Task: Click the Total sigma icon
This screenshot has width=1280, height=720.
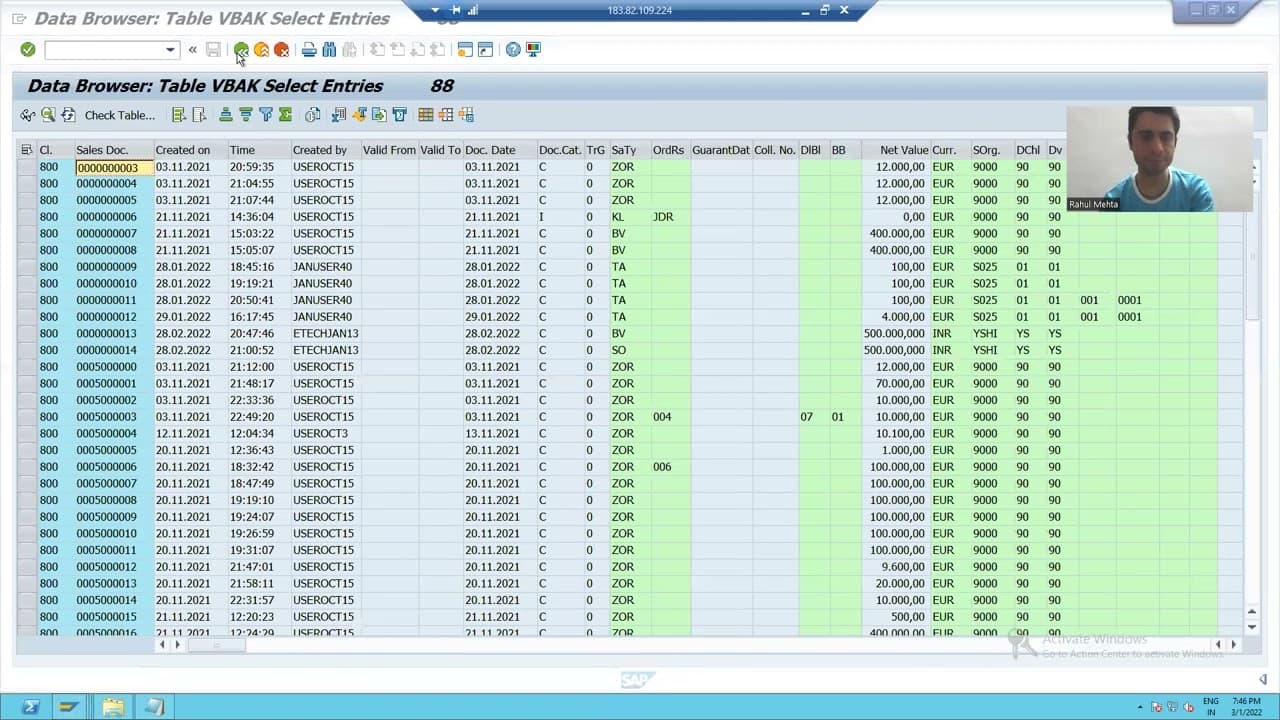Action: click(286, 115)
